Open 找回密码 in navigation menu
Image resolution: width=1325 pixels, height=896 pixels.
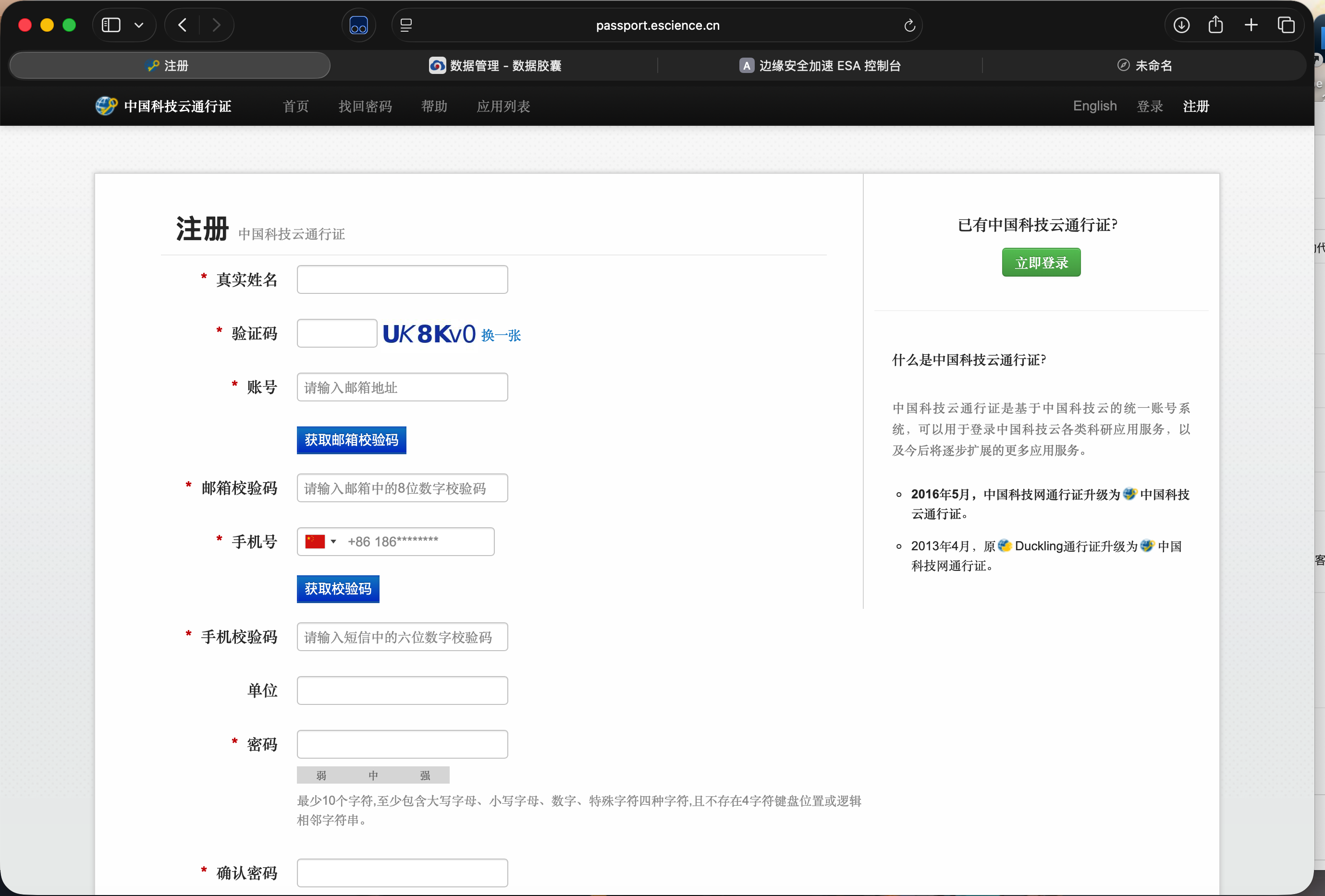[x=365, y=107]
